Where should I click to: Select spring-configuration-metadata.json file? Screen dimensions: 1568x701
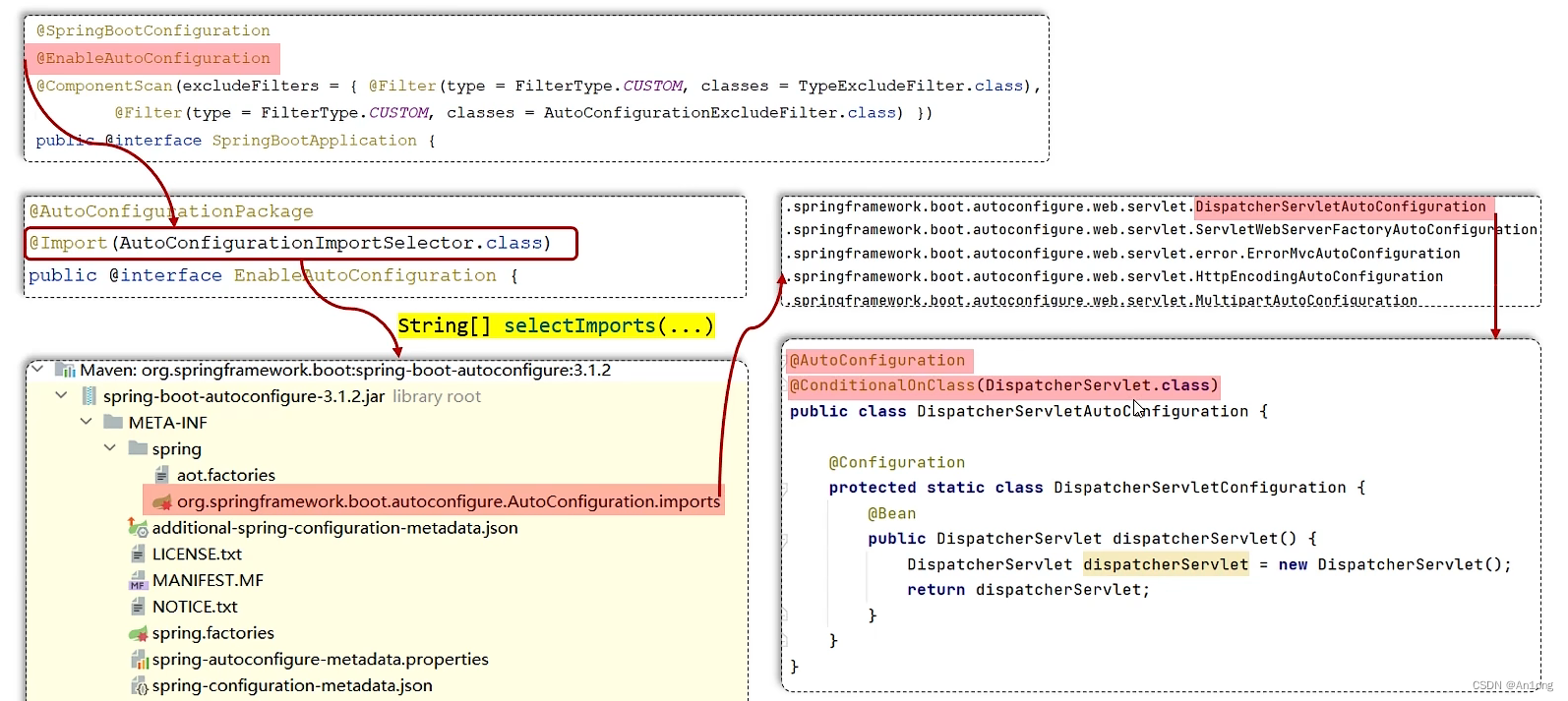click(292, 686)
